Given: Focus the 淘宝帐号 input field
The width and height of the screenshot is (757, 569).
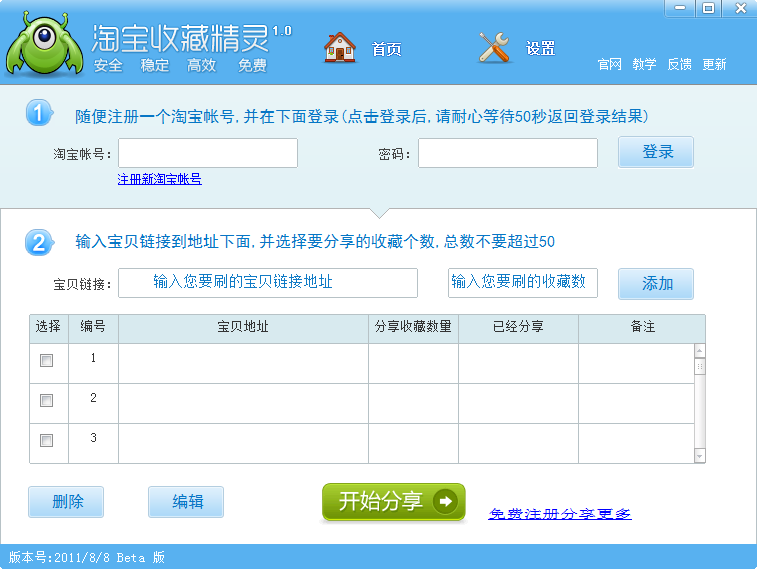Looking at the screenshot, I should coord(208,153).
